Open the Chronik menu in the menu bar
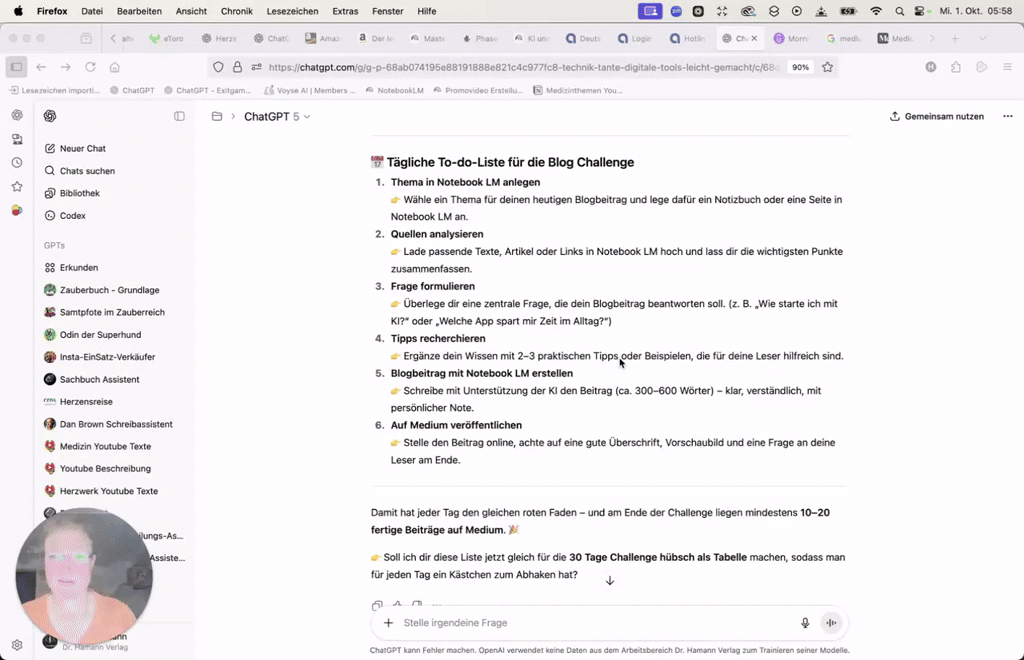1024x660 pixels. tap(235, 11)
